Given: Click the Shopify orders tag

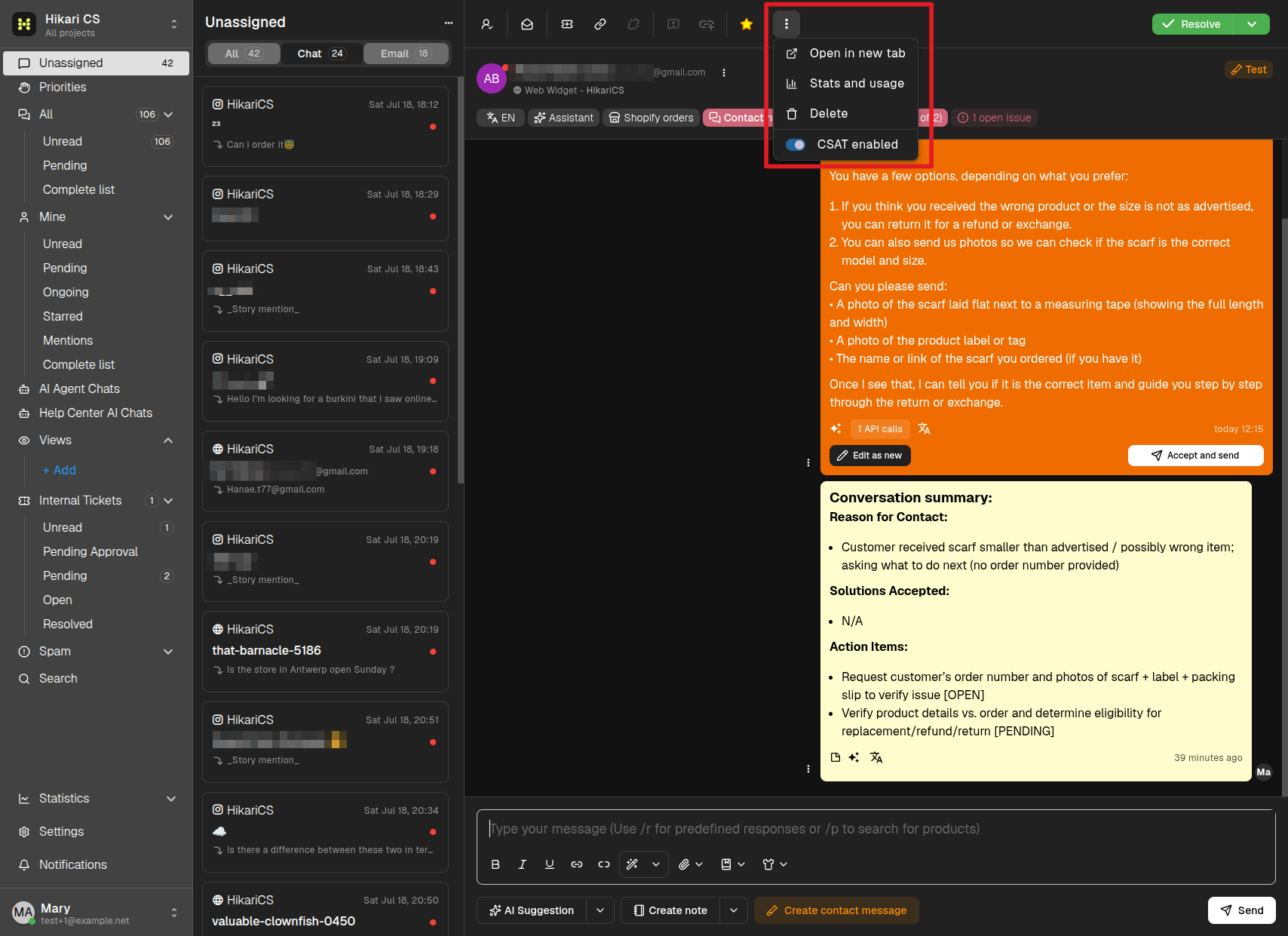Looking at the screenshot, I should click(x=651, y=118).
